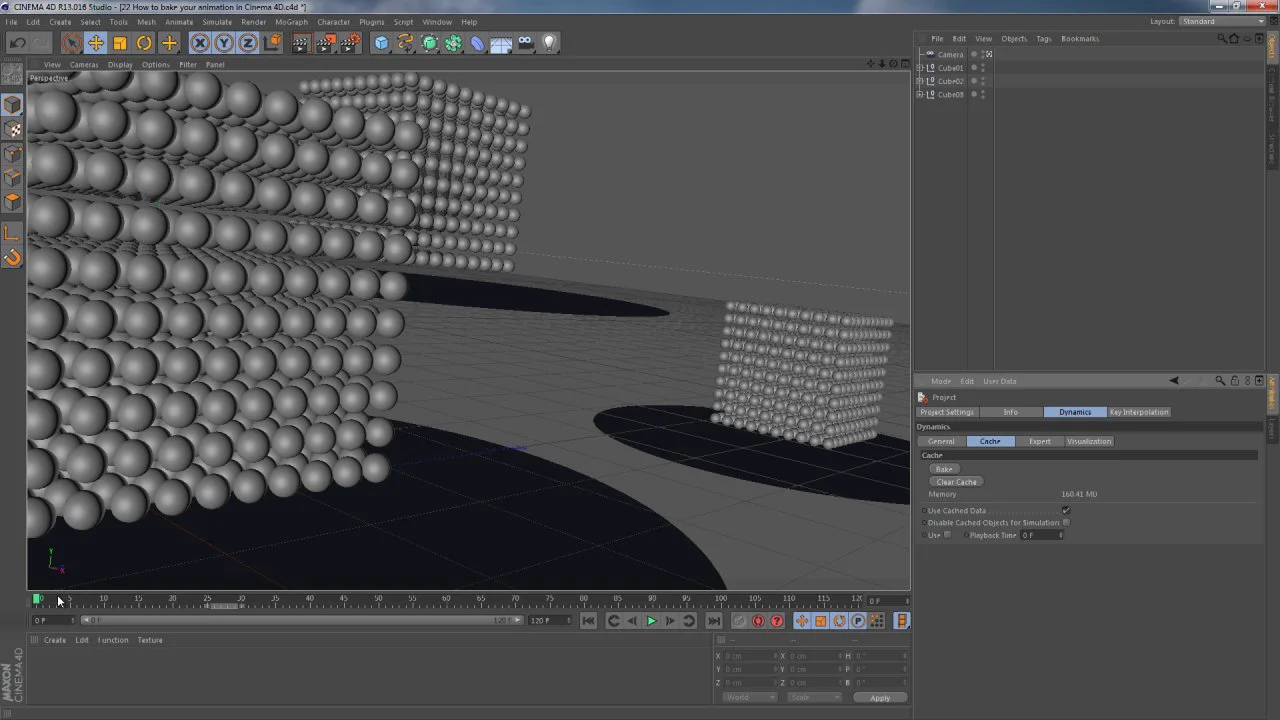Open the General dynamics sub-tab

click(x=941, y=441)
